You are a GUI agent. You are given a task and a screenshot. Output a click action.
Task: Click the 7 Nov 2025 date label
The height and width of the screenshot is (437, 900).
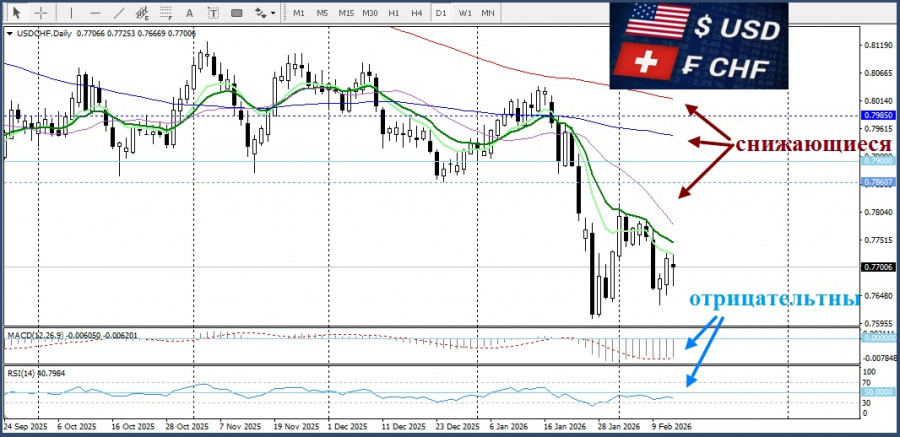(x=240, y=428)
